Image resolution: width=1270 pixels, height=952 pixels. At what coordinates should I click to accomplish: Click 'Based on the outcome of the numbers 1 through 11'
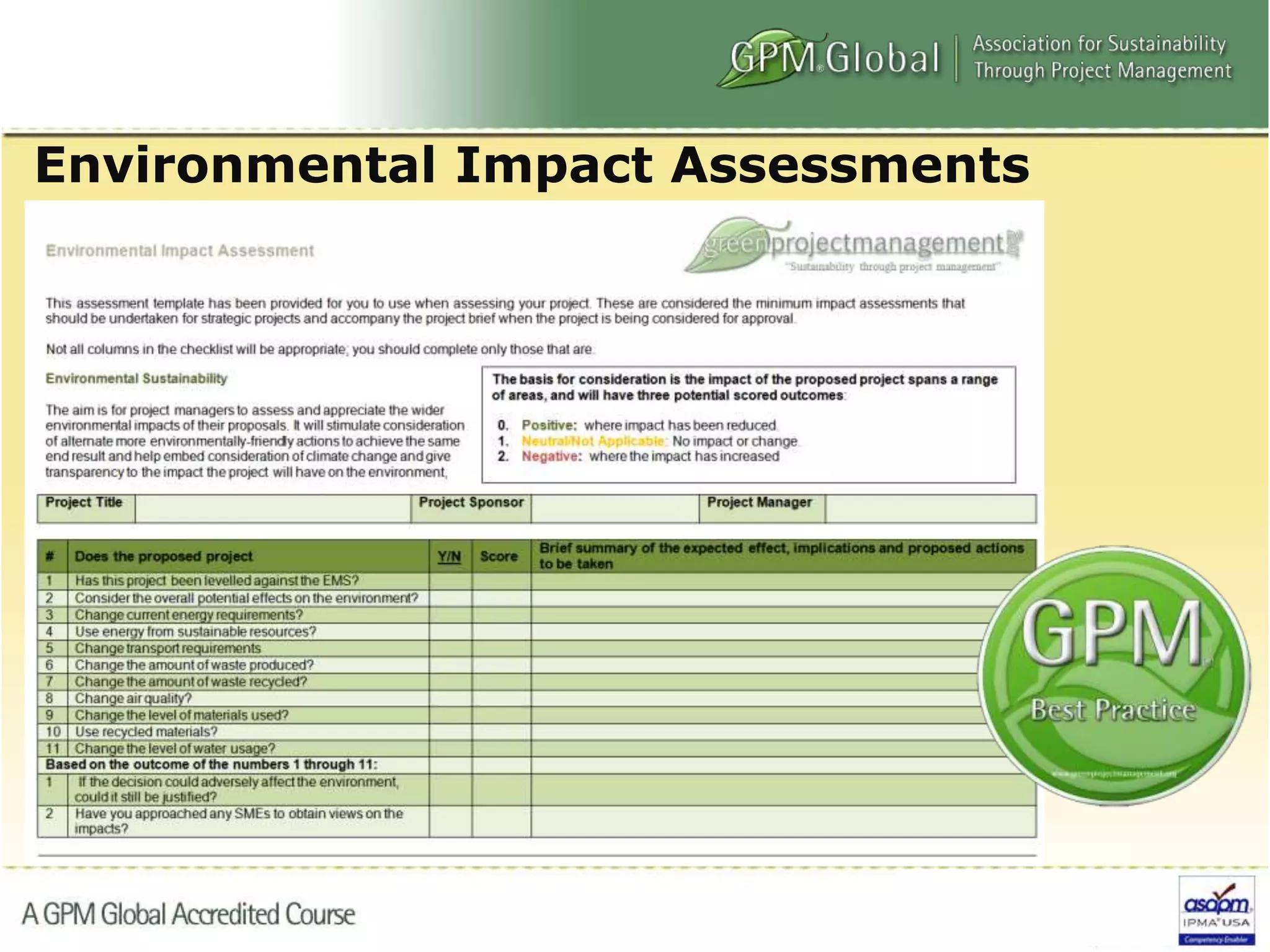point(211,765)
